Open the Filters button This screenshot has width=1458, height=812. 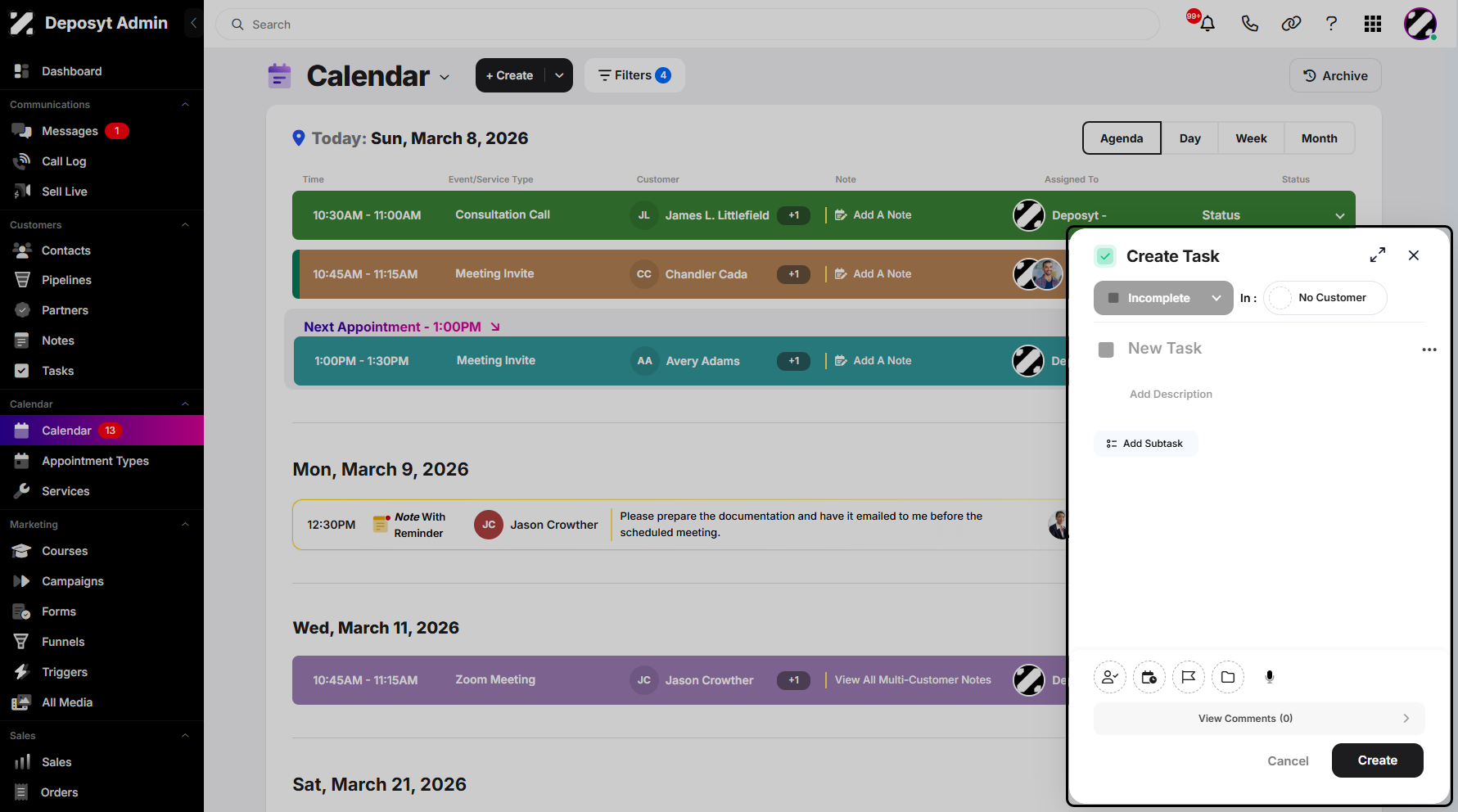pos(634,75)
